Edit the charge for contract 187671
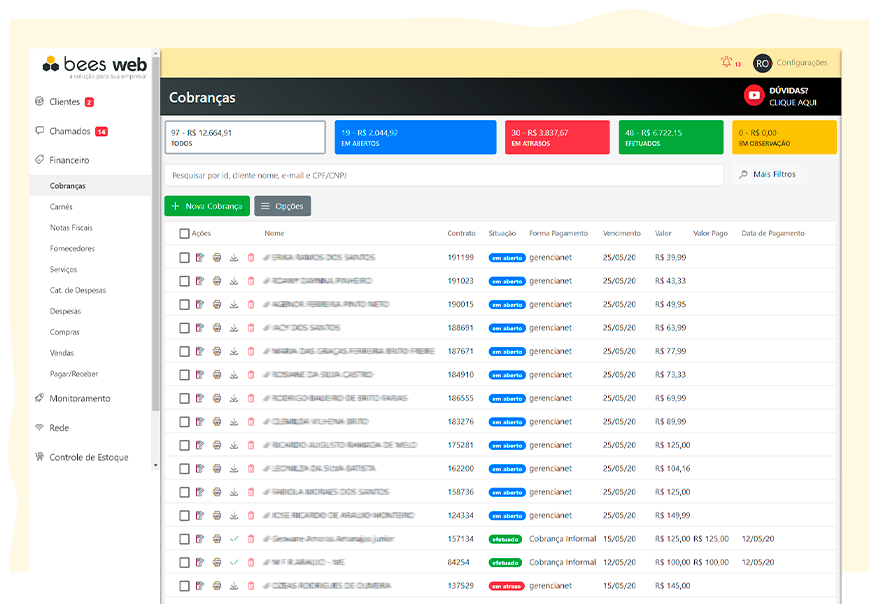 point(199,351)
